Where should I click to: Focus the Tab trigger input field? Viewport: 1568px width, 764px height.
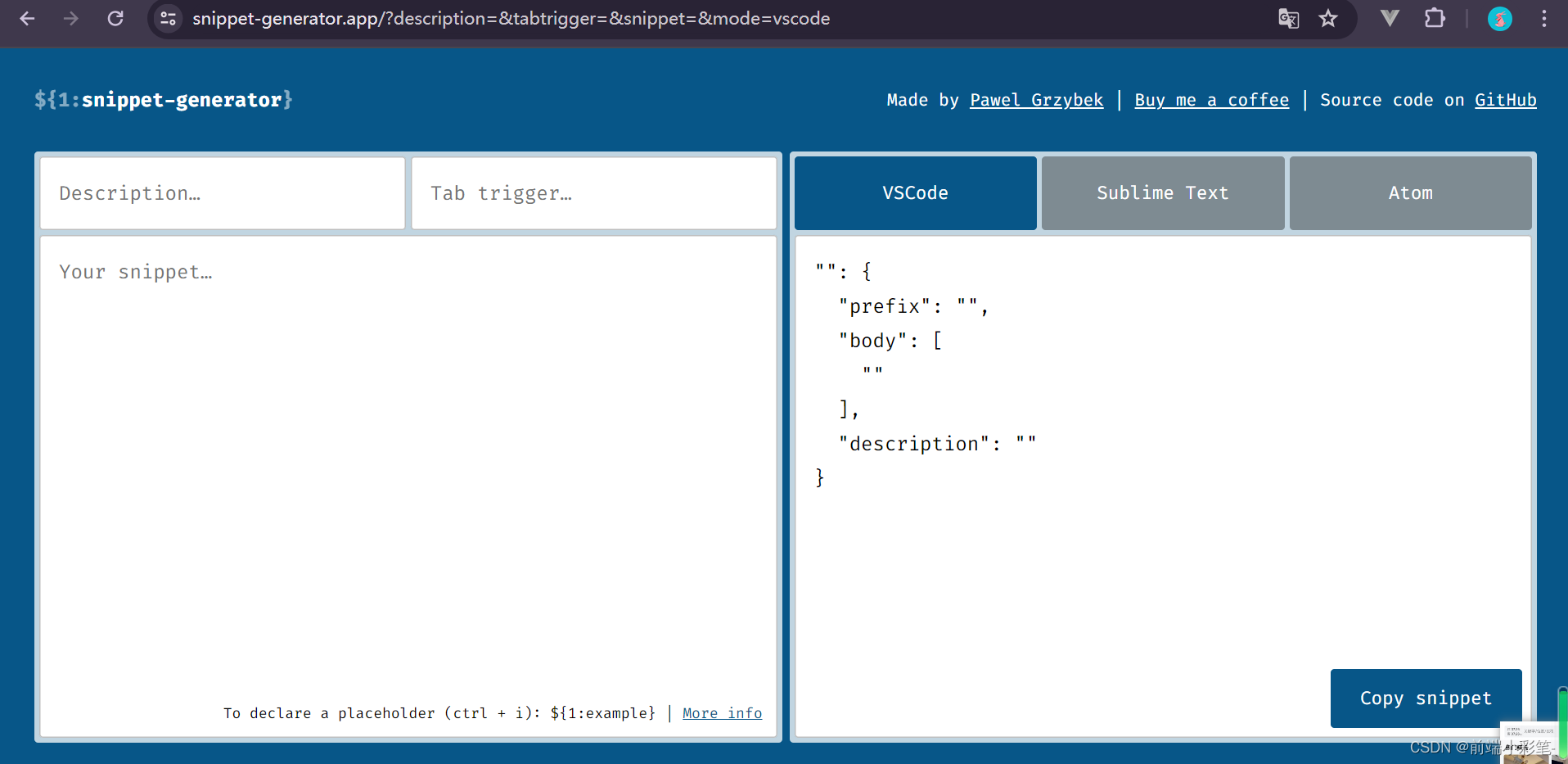point(594,193)
